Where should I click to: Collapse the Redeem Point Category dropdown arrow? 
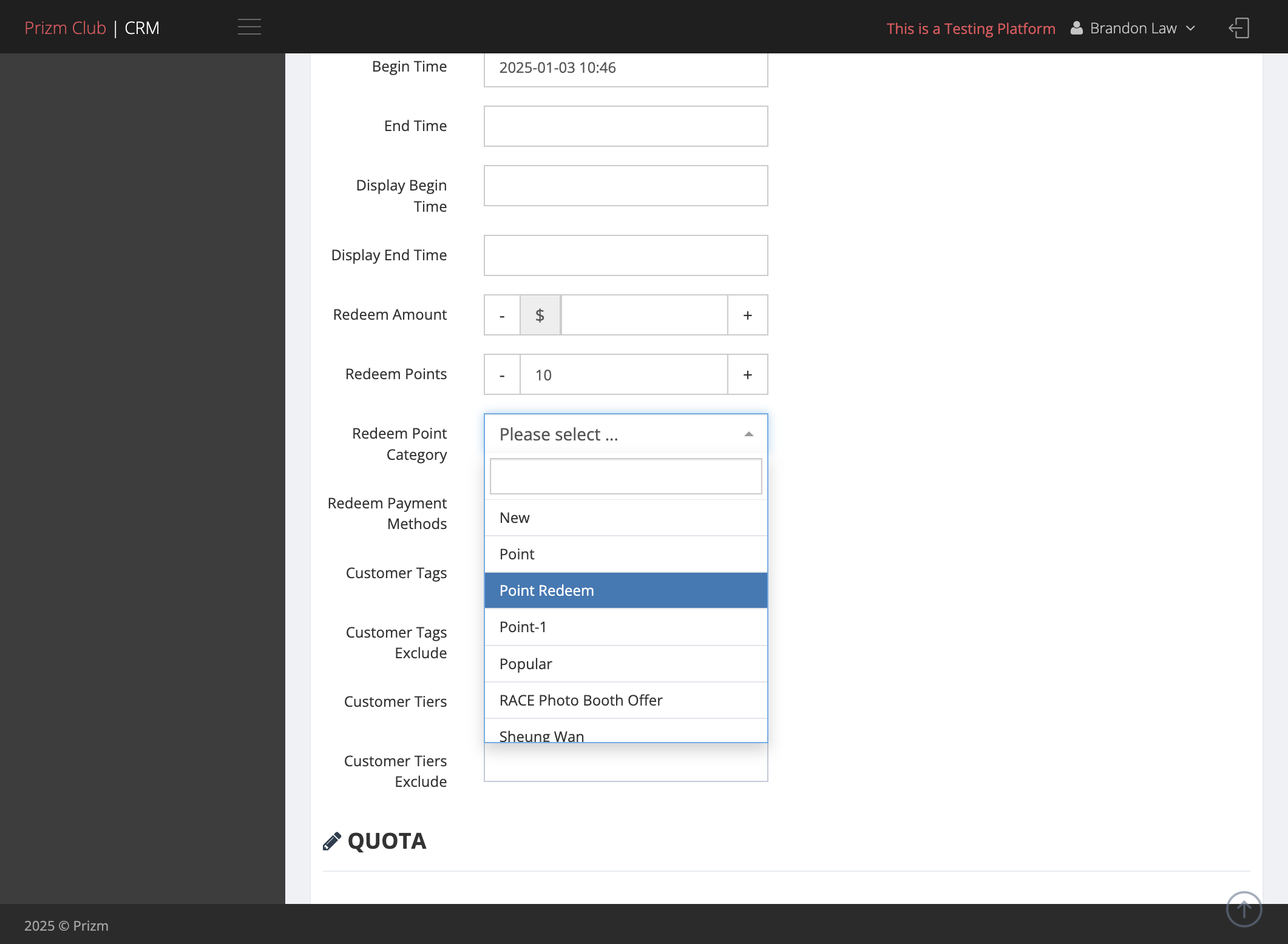748,434
